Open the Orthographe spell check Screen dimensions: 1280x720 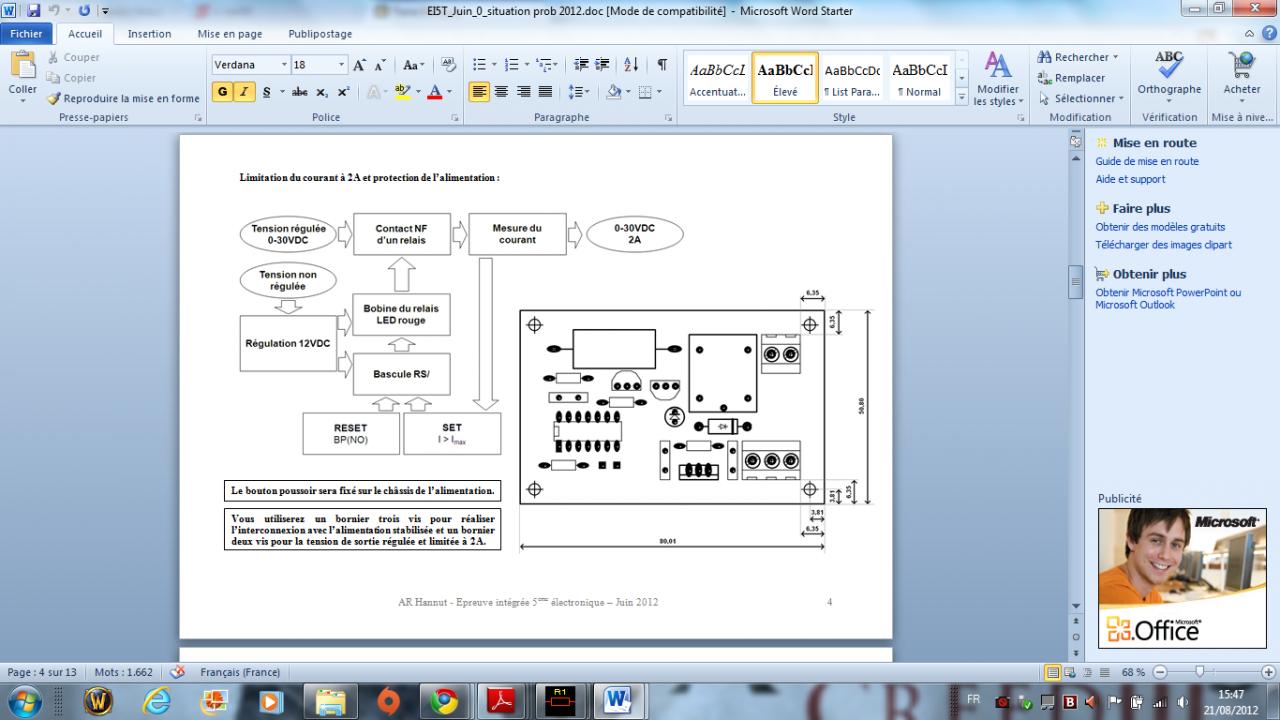pos(1169,76)
